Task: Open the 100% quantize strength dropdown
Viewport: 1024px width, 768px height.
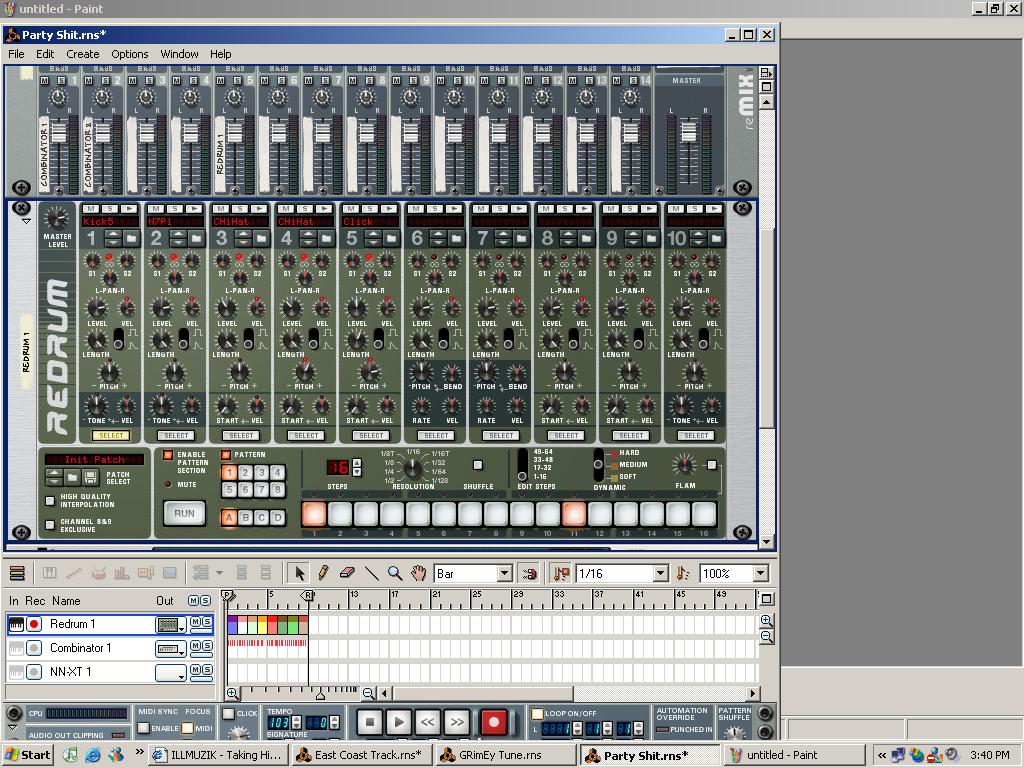Action: click(760, 573)
